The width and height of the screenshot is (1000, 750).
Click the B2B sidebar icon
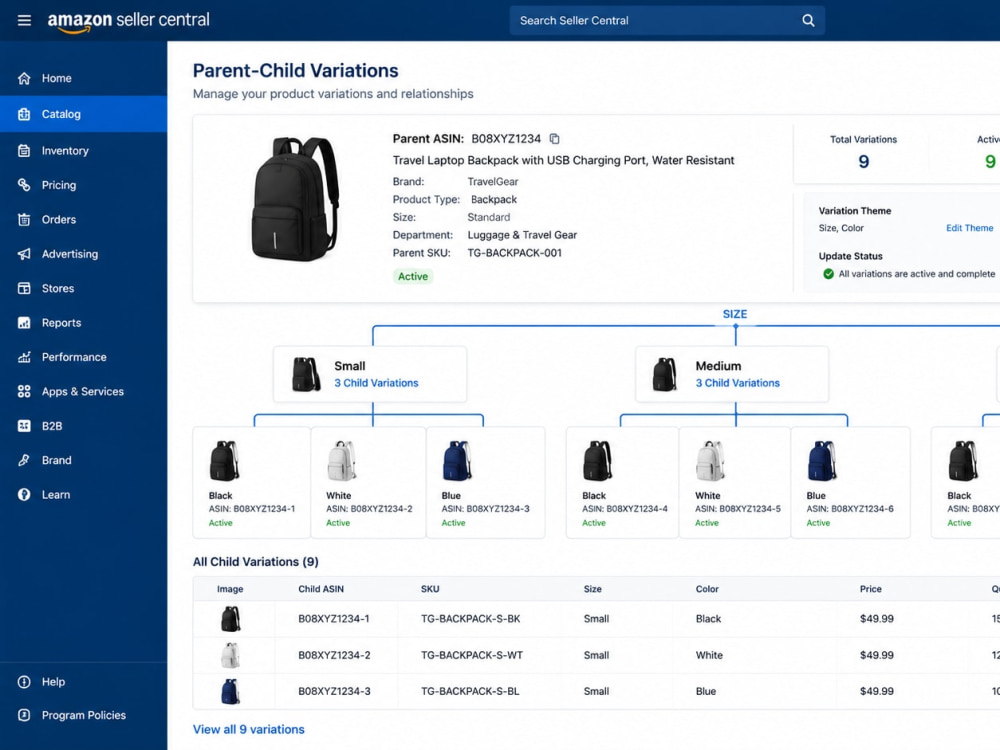[24, 426]
